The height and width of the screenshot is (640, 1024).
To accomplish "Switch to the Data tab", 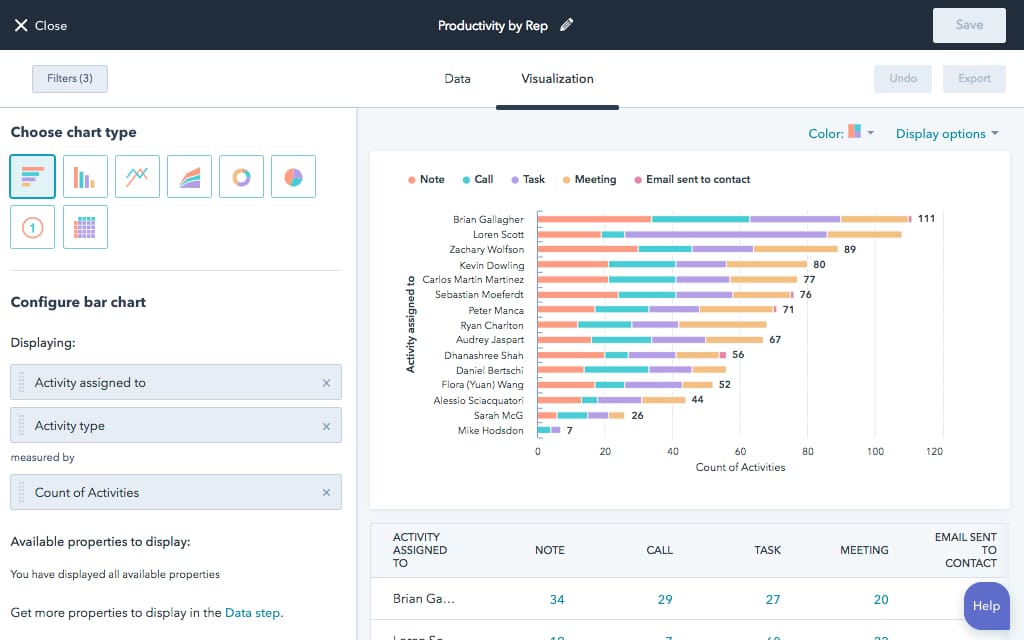I will tap(457, 78).
